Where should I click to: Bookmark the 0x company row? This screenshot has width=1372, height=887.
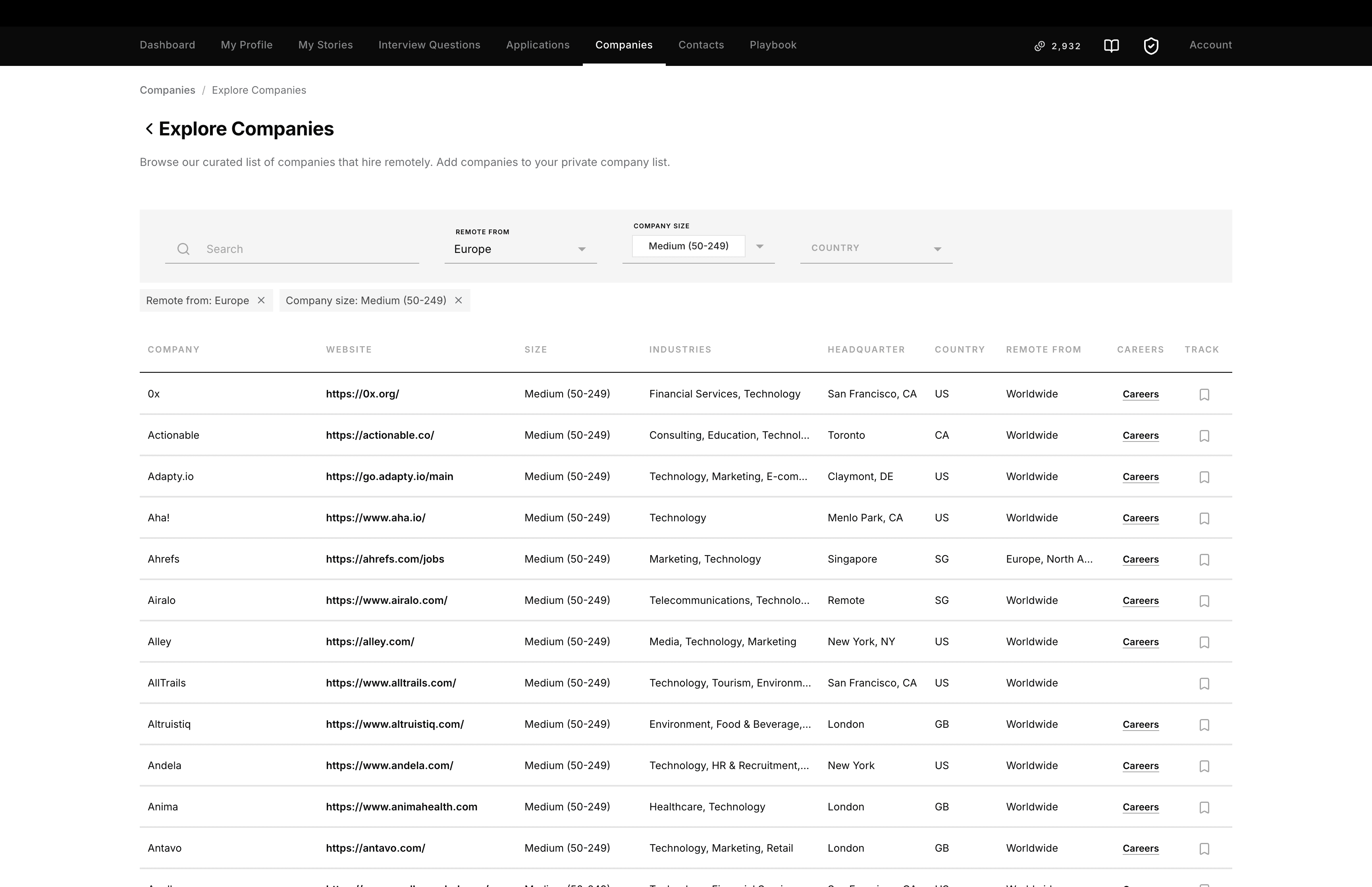(x=1204, y=395)
